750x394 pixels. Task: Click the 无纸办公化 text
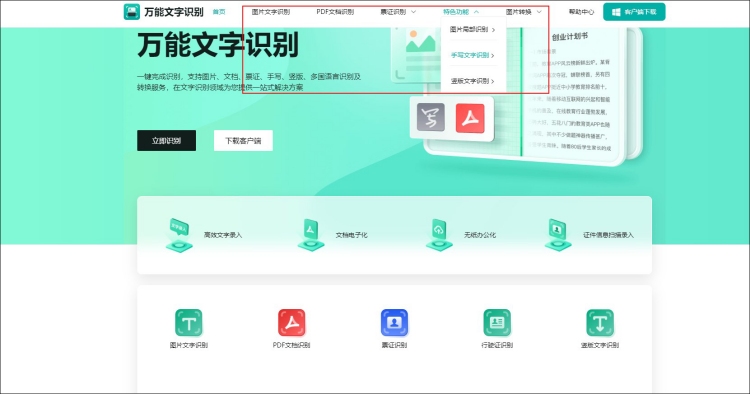click(480, 235)
